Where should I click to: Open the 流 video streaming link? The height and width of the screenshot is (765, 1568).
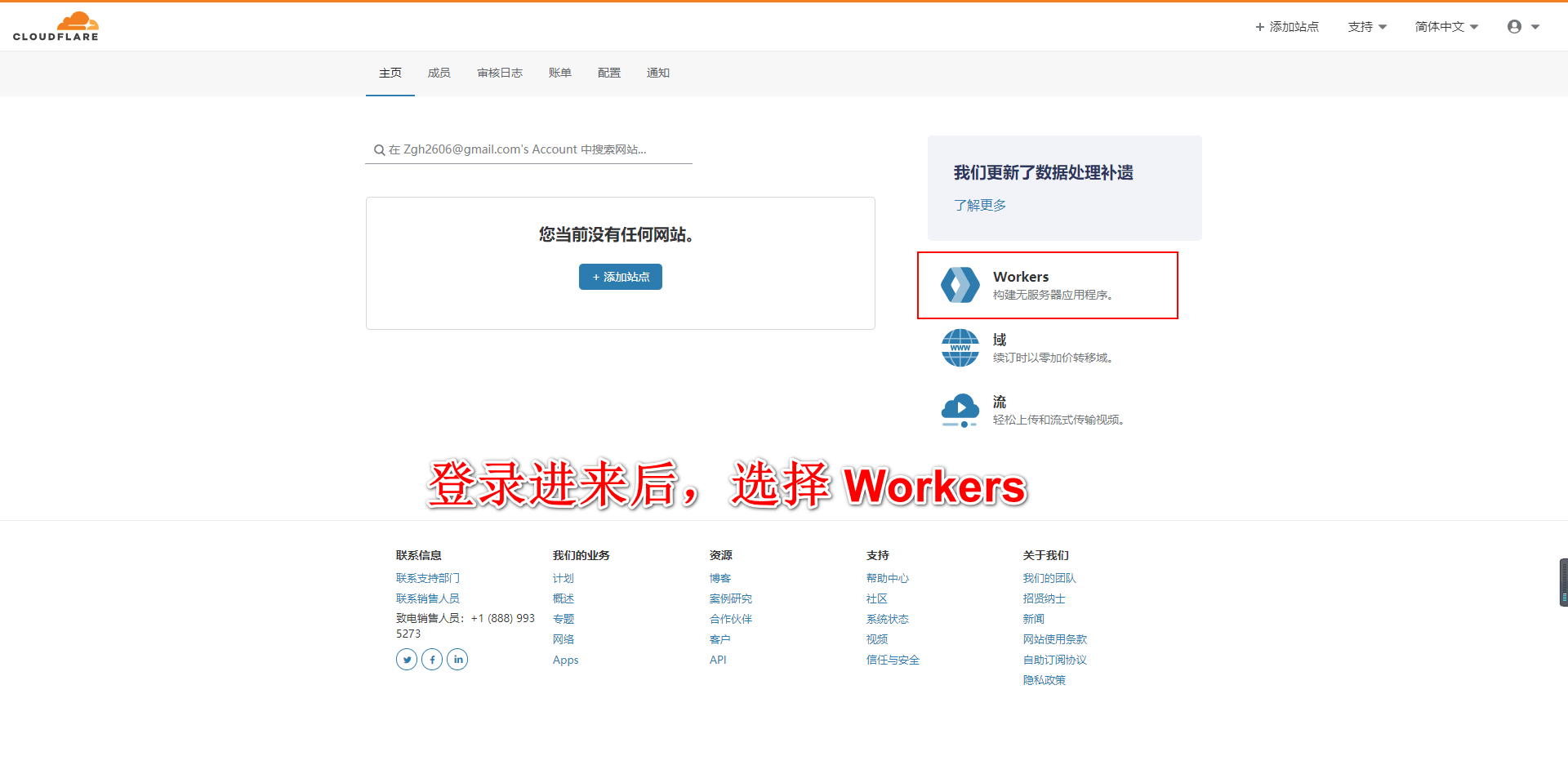point(1000,402)
